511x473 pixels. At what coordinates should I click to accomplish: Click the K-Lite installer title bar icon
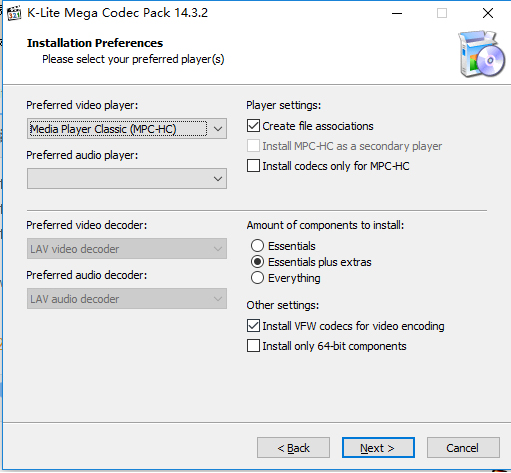tap(14, 13)
